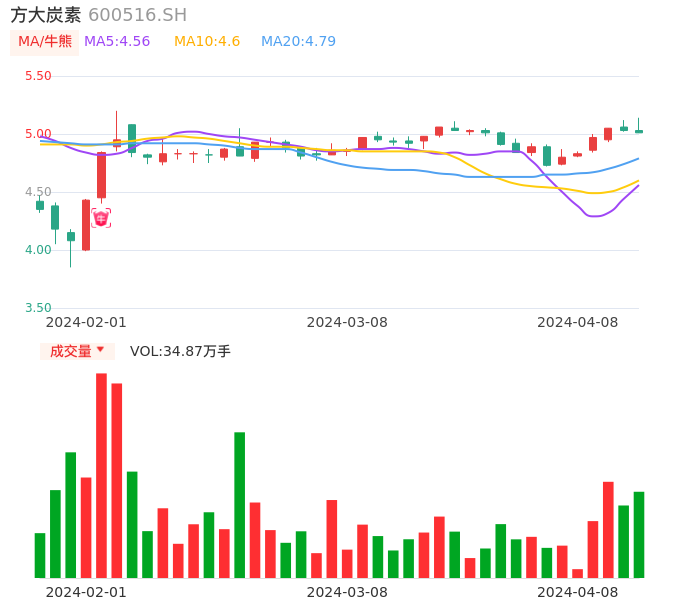This screenshot has width=686, height=606.
Task: Click the rightmost green volume bar
Action: pos(639,534)
